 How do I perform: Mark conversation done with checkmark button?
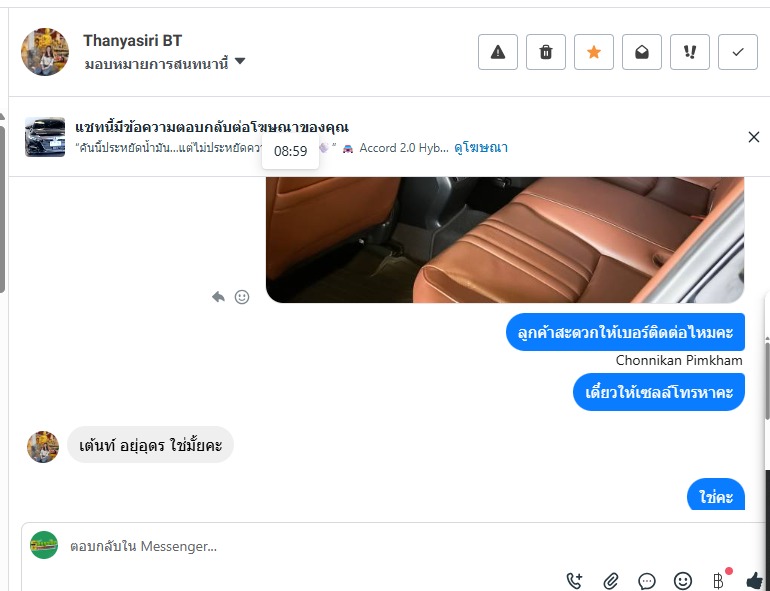click(x=738, y=52)
